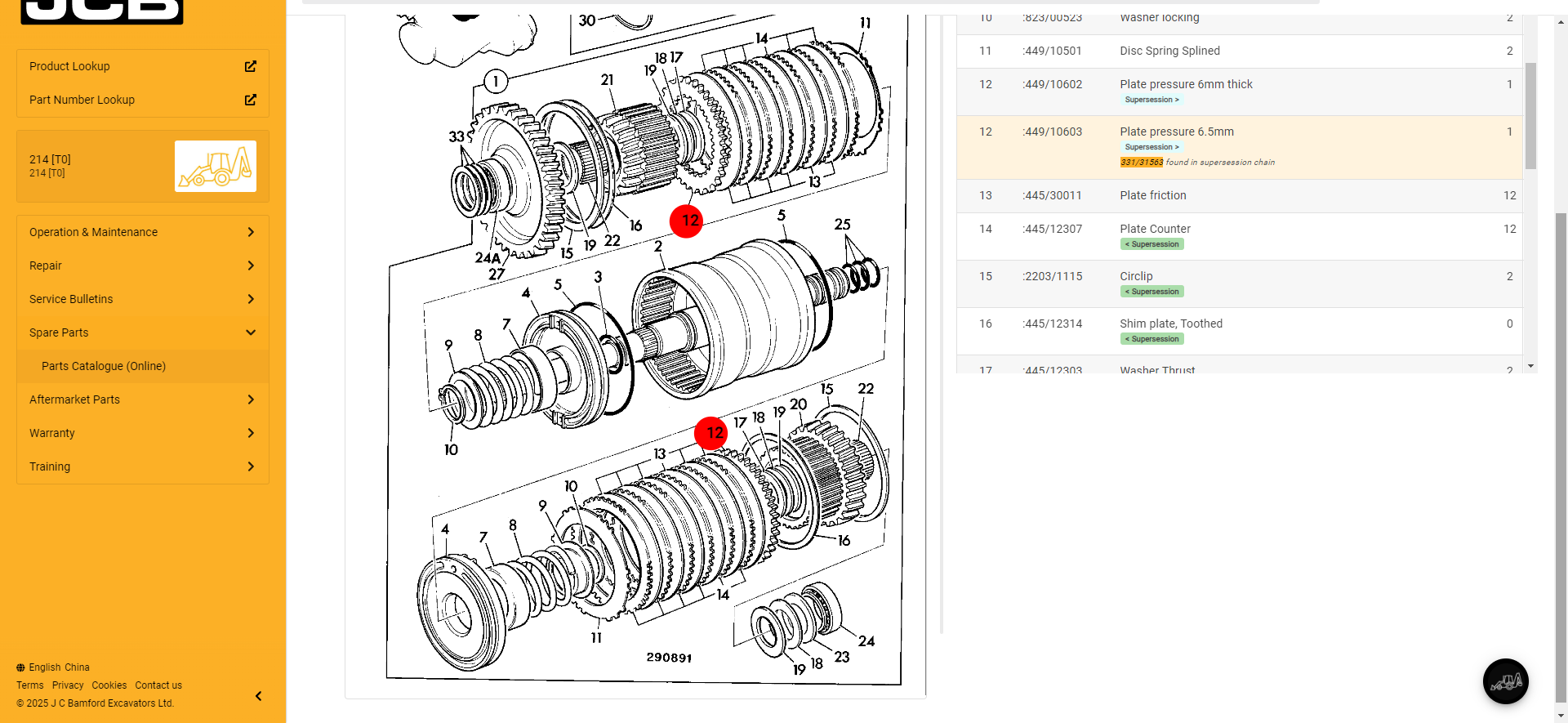
Task: Open the Privacy link in footer
Action: [x=68, y=685]
